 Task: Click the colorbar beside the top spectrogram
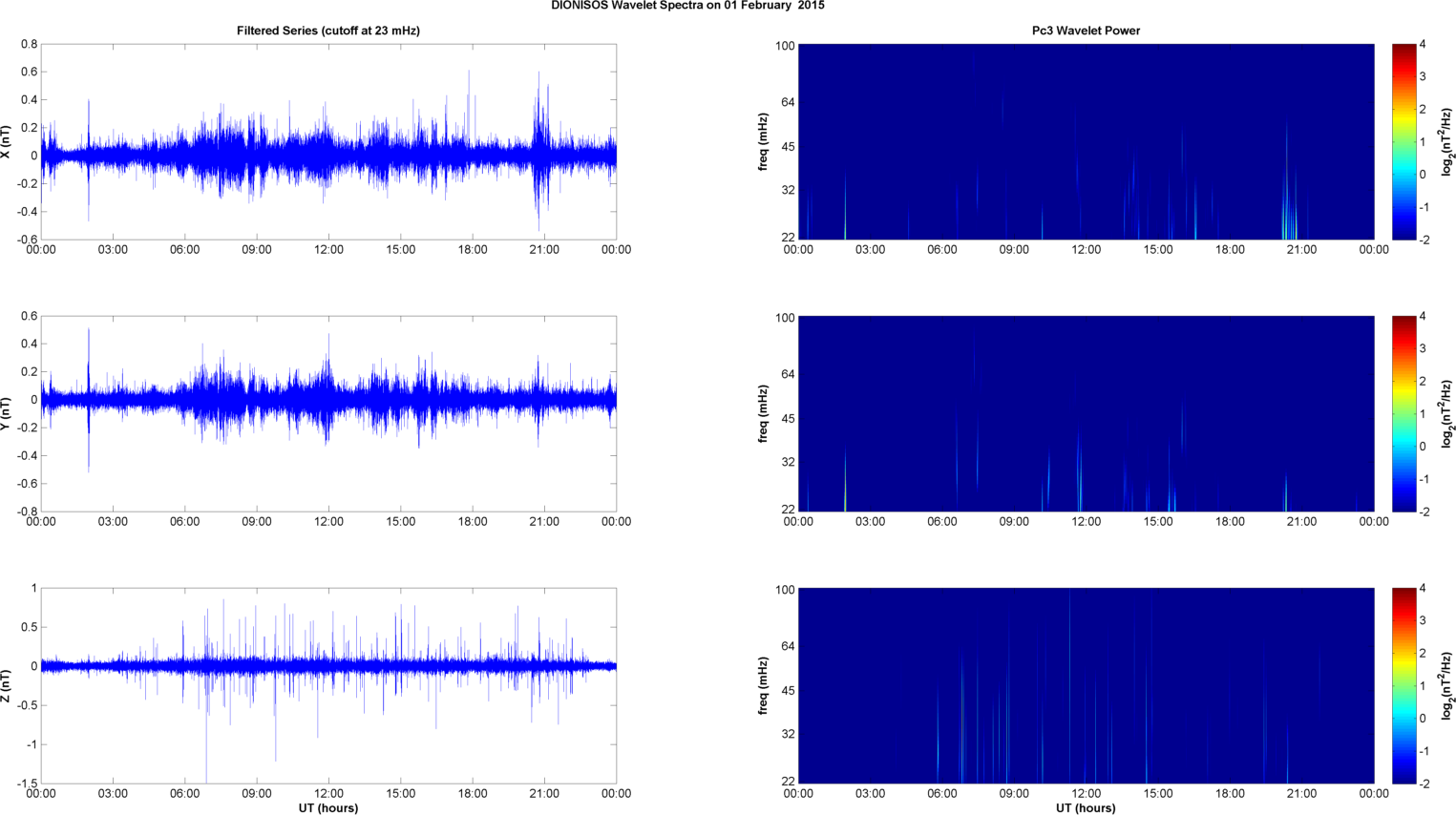pyautogui.click(x=1403, y=141)
